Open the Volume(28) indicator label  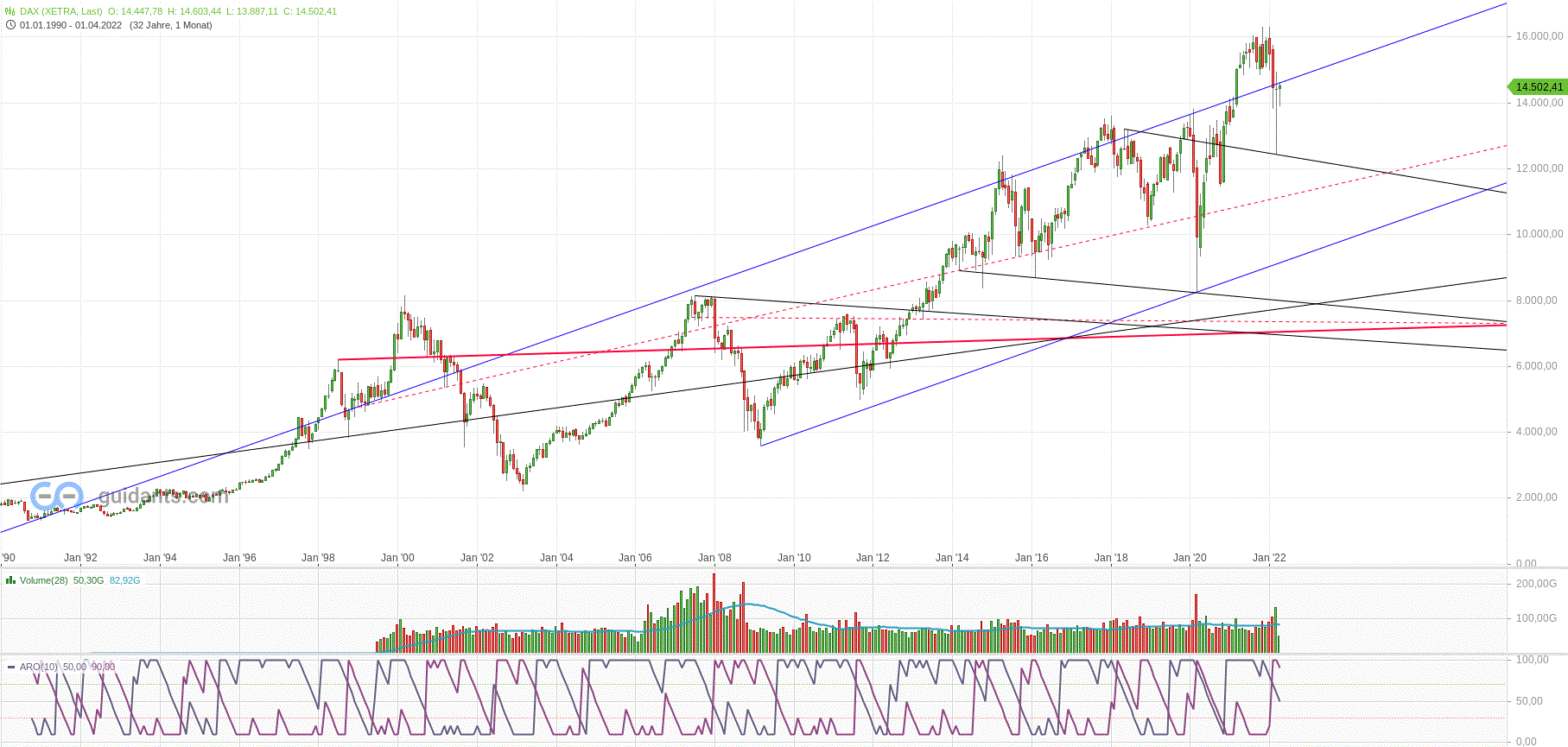point(44,580)
